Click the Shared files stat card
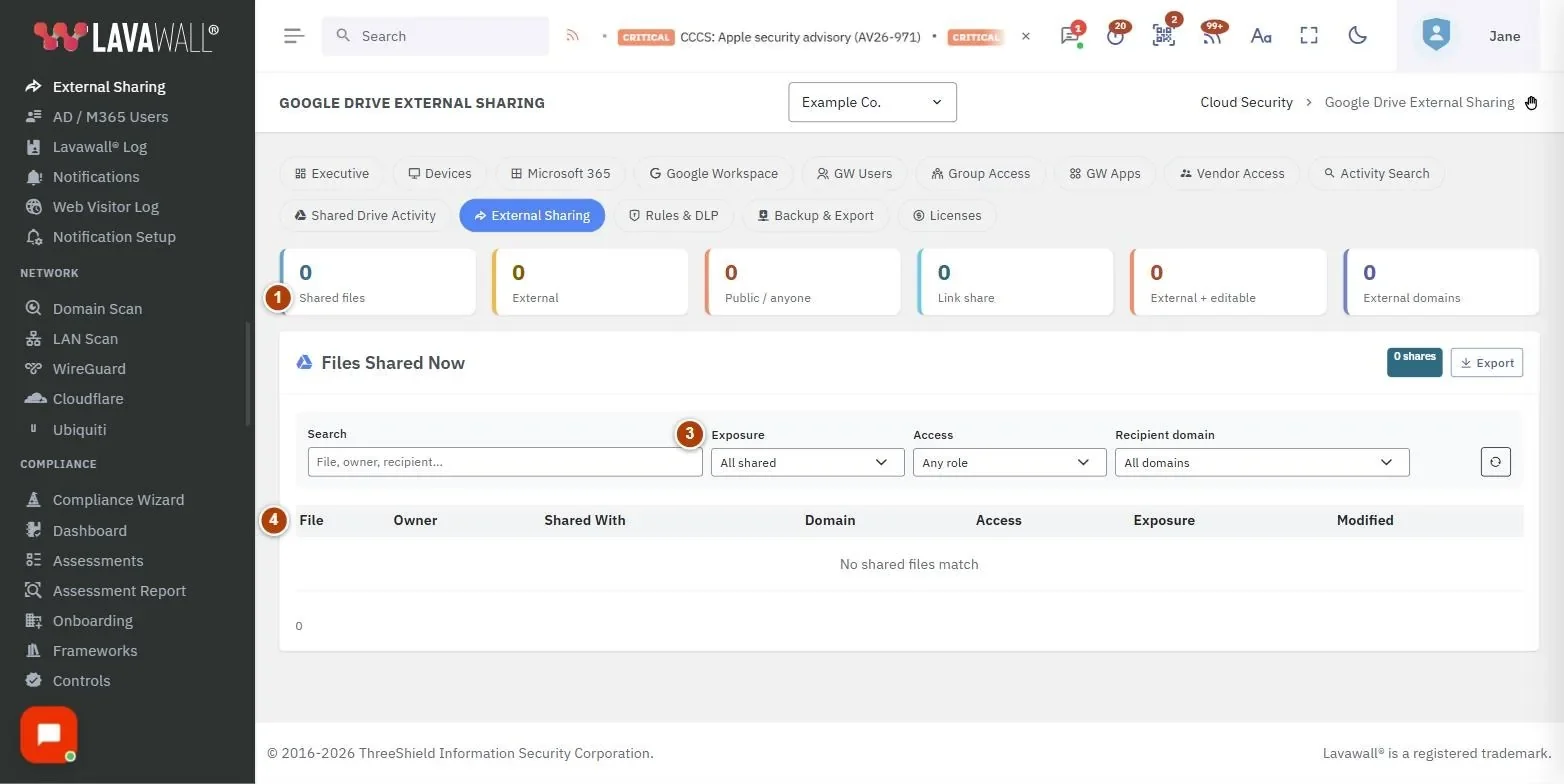The width and height of the screenshot is (1564, 784). (378, 282)
